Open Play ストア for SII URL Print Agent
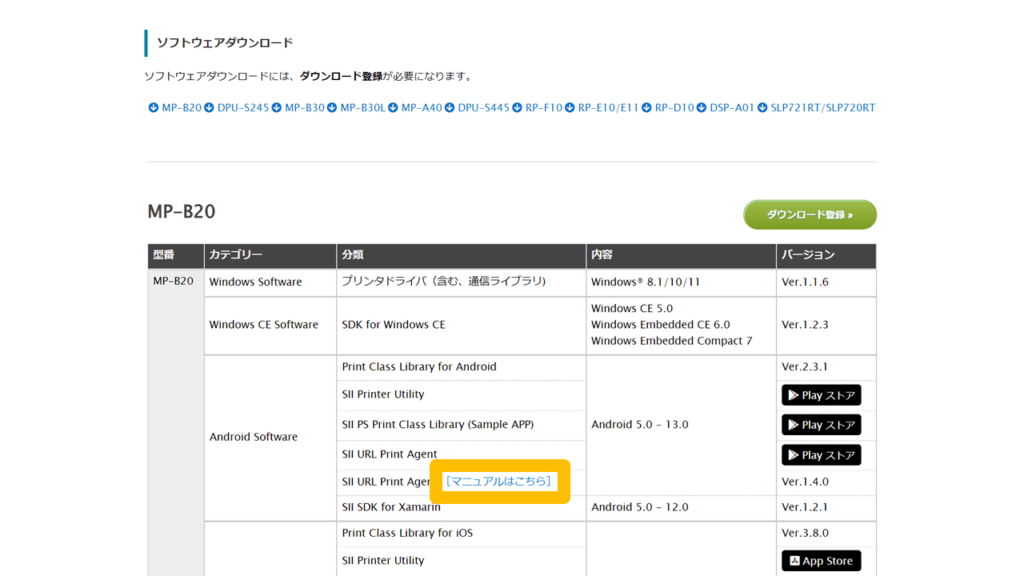 point(821,455)
